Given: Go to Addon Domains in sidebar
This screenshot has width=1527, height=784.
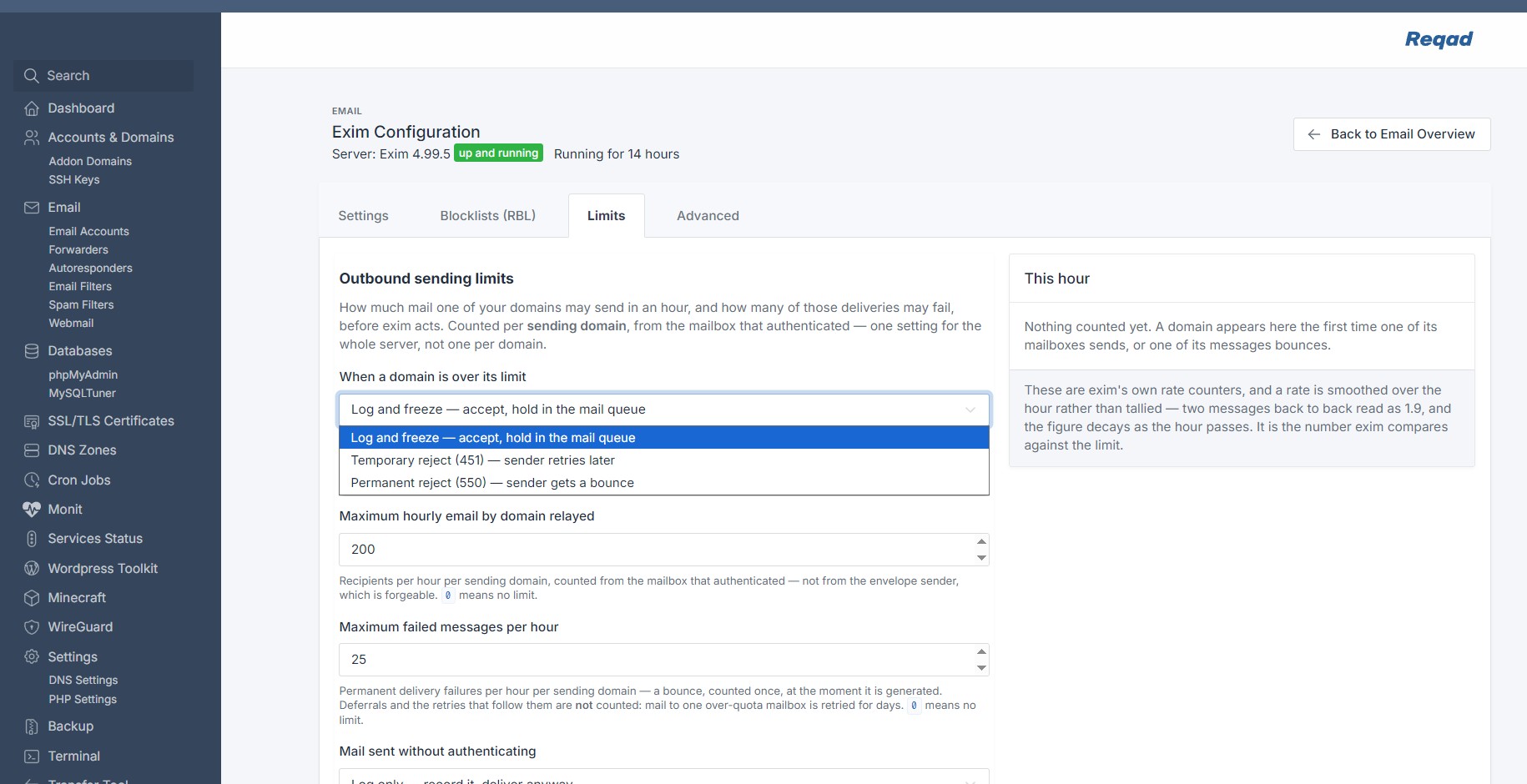Looking at the screenshot, I should coord(90,162).
